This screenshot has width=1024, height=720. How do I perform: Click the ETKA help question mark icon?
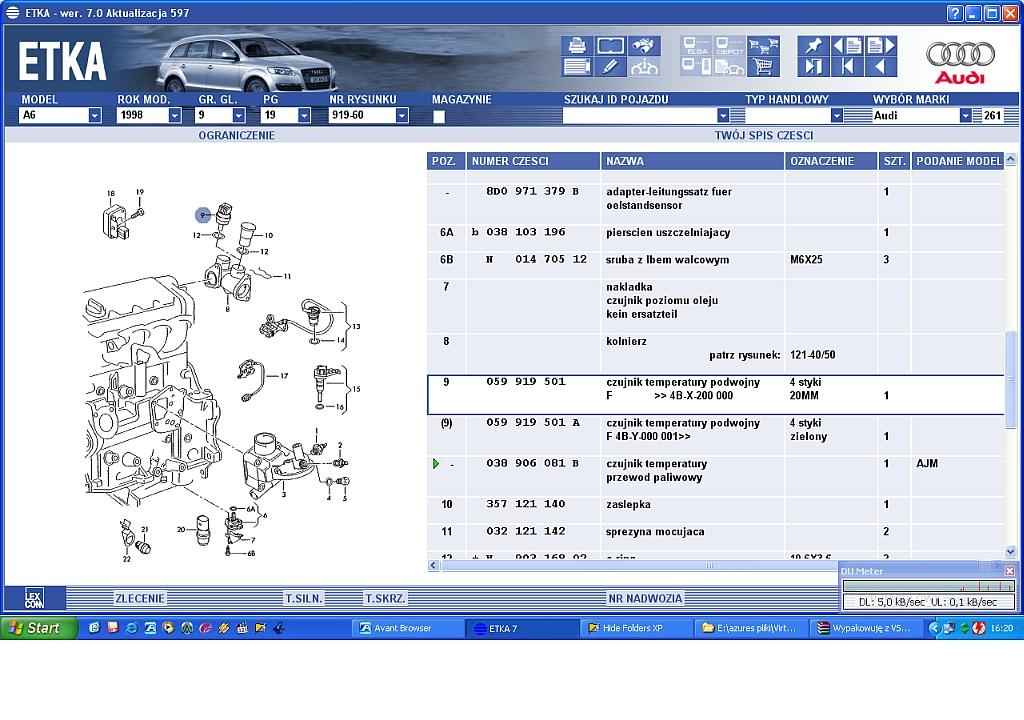click(954, 13)
